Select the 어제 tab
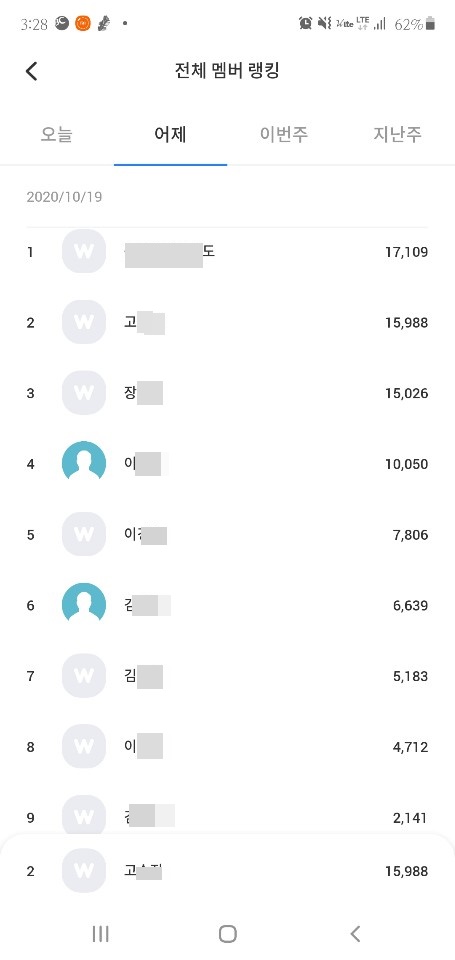 170,134
